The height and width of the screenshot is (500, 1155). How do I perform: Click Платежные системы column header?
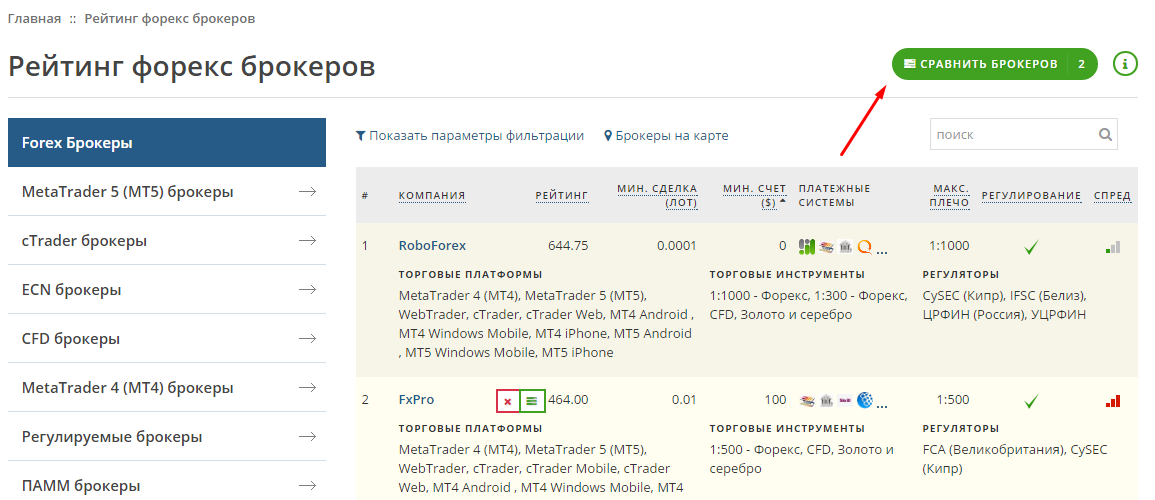point(835,195)
